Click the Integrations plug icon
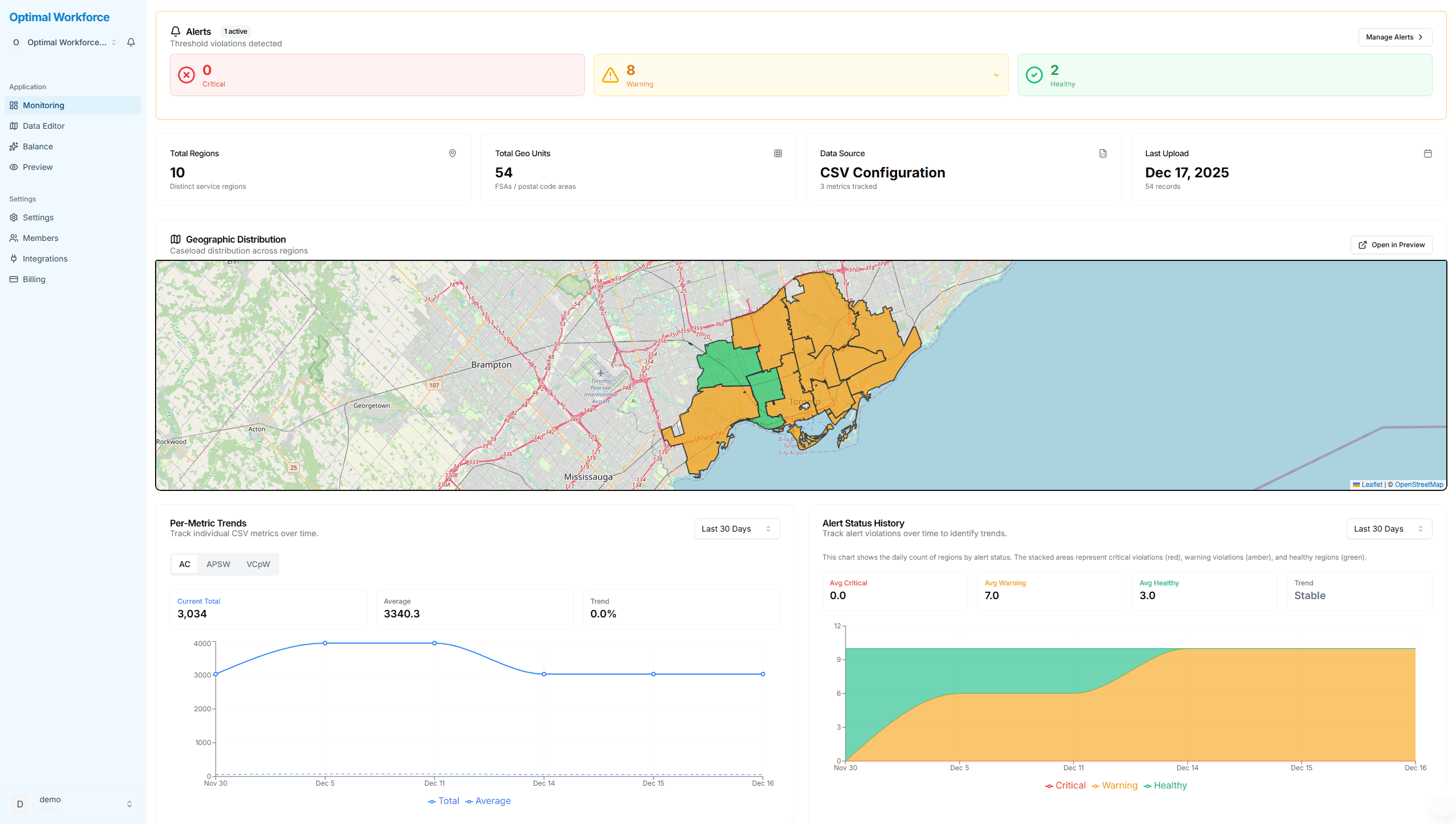This screenshot has width=1456, height=824. pyautogui.click(x=14, y=258)
